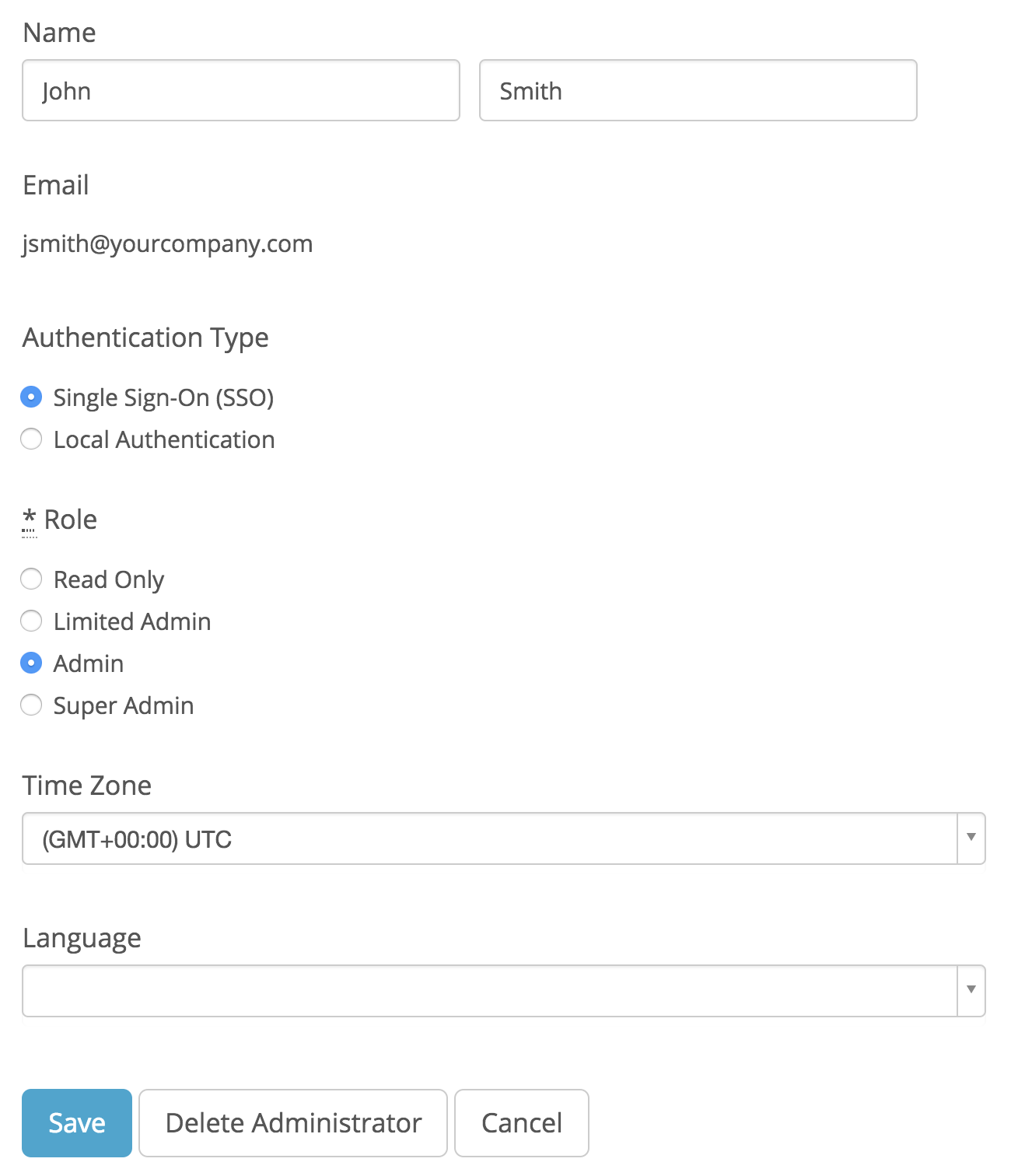This screenshot has width=1011, height=1176.
Task: Select the Read Only role
Action: coord(31,579)
